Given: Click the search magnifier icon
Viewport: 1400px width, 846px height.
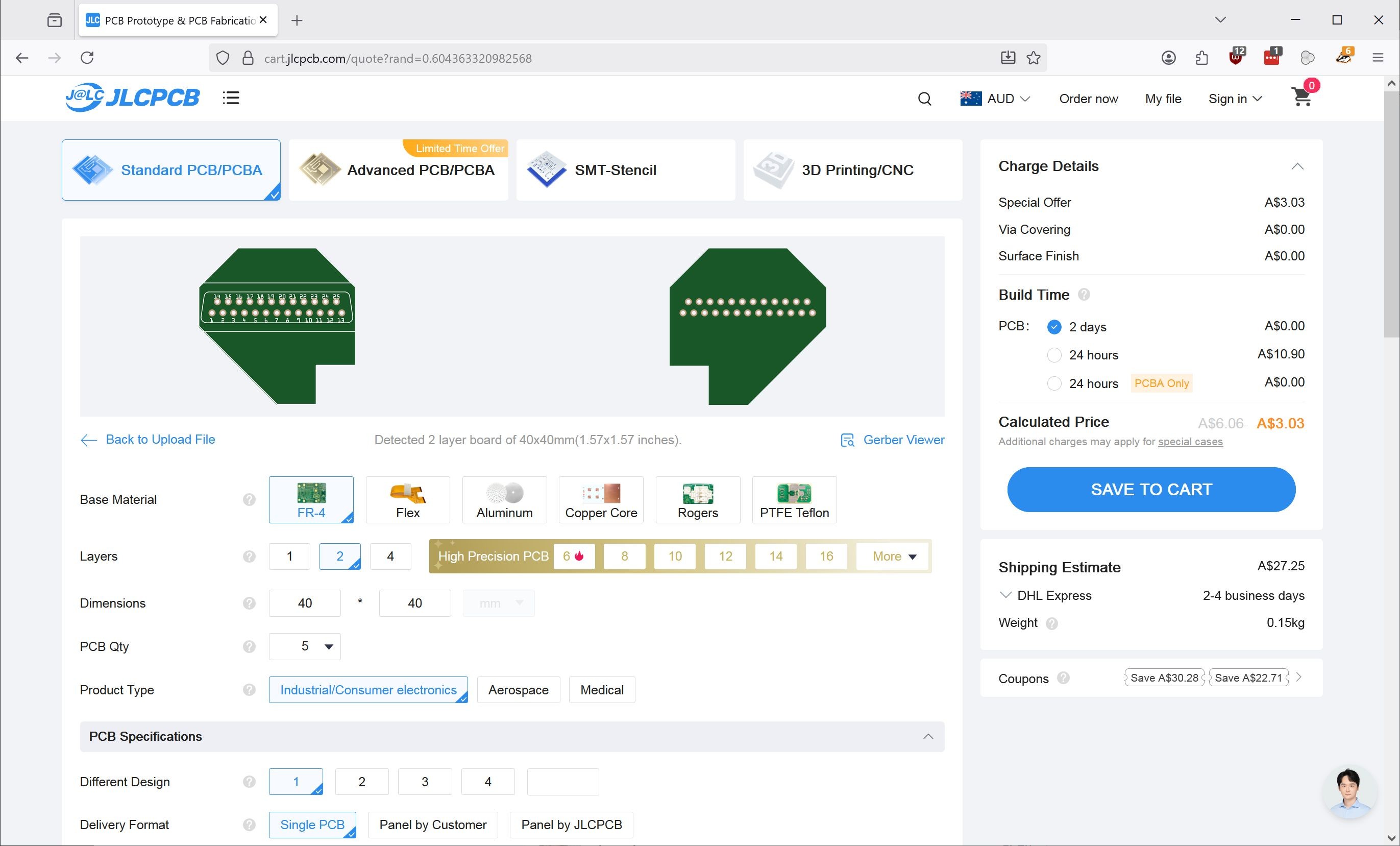Looking at the screenshot, I should pos(924,99).
